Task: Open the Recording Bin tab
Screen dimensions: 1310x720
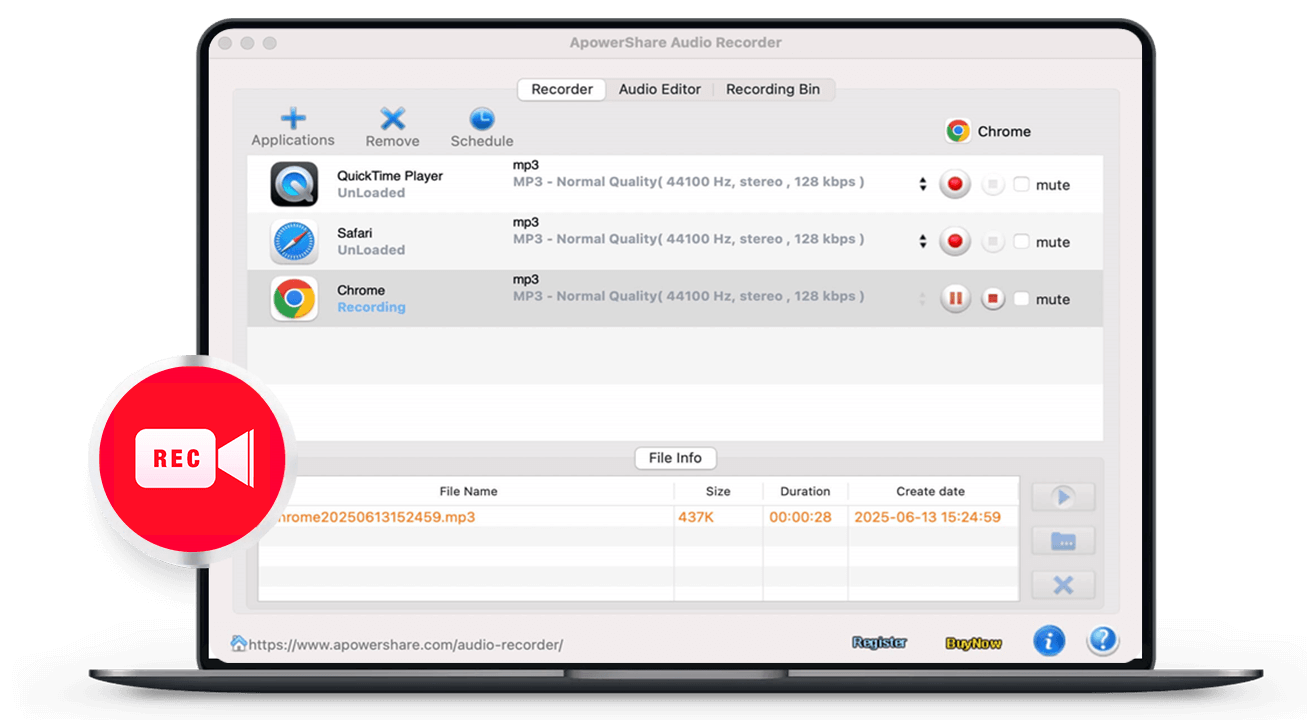Action: [772, 89]
